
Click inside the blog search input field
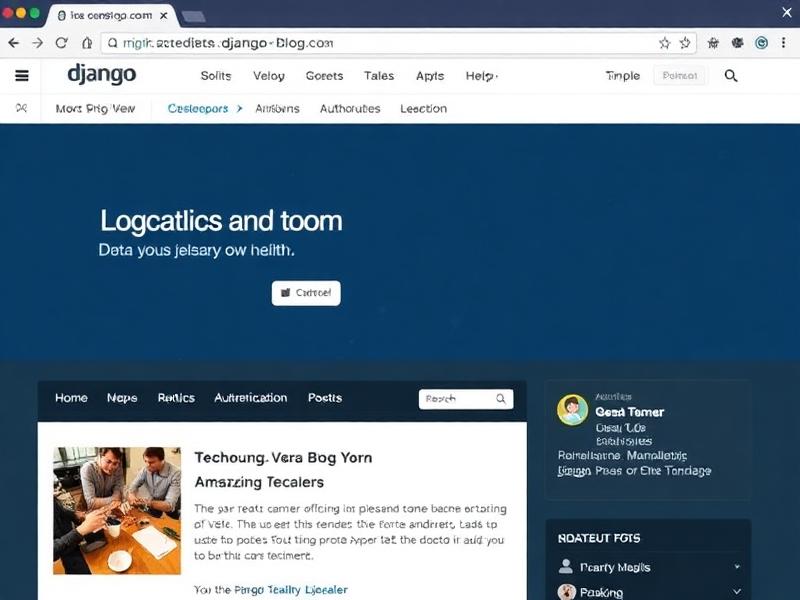[x=455, y=398]
